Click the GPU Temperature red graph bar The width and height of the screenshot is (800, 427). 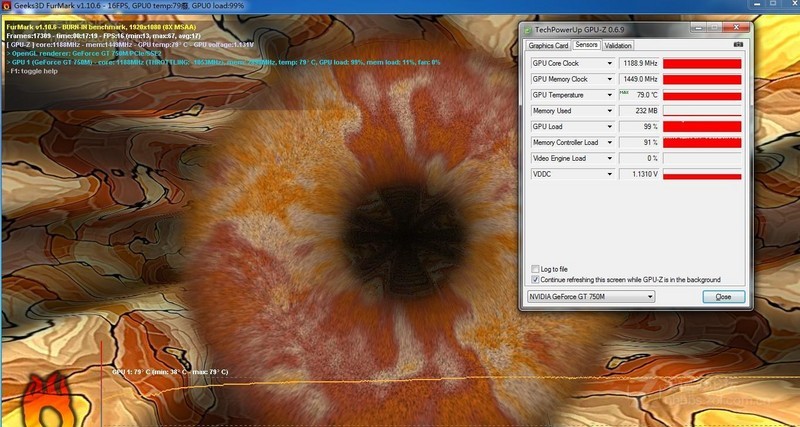click(x=702, y=95)
